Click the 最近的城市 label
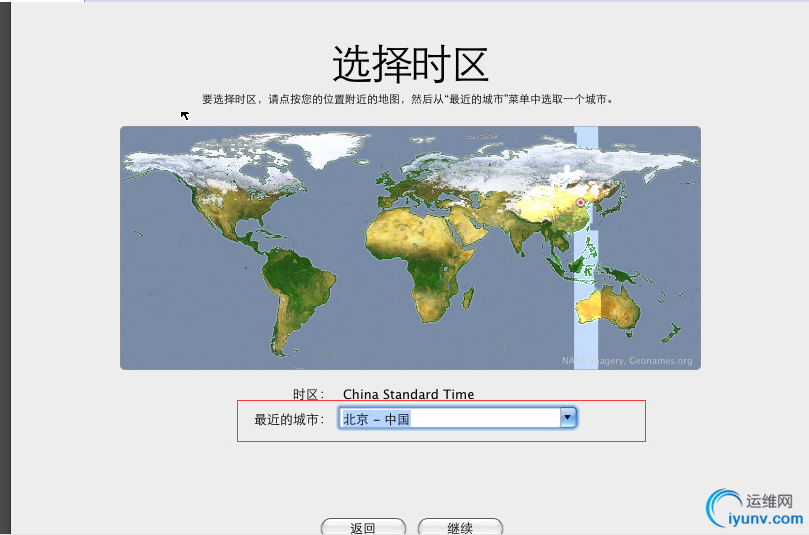This screenshot has height=535, width=809. (x=289, y=419)
